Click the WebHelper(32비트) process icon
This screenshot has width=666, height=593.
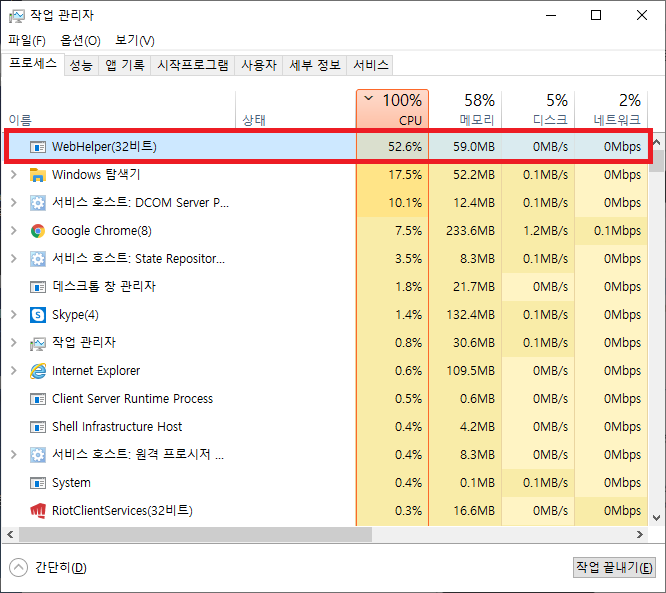[x=38, y=147]
